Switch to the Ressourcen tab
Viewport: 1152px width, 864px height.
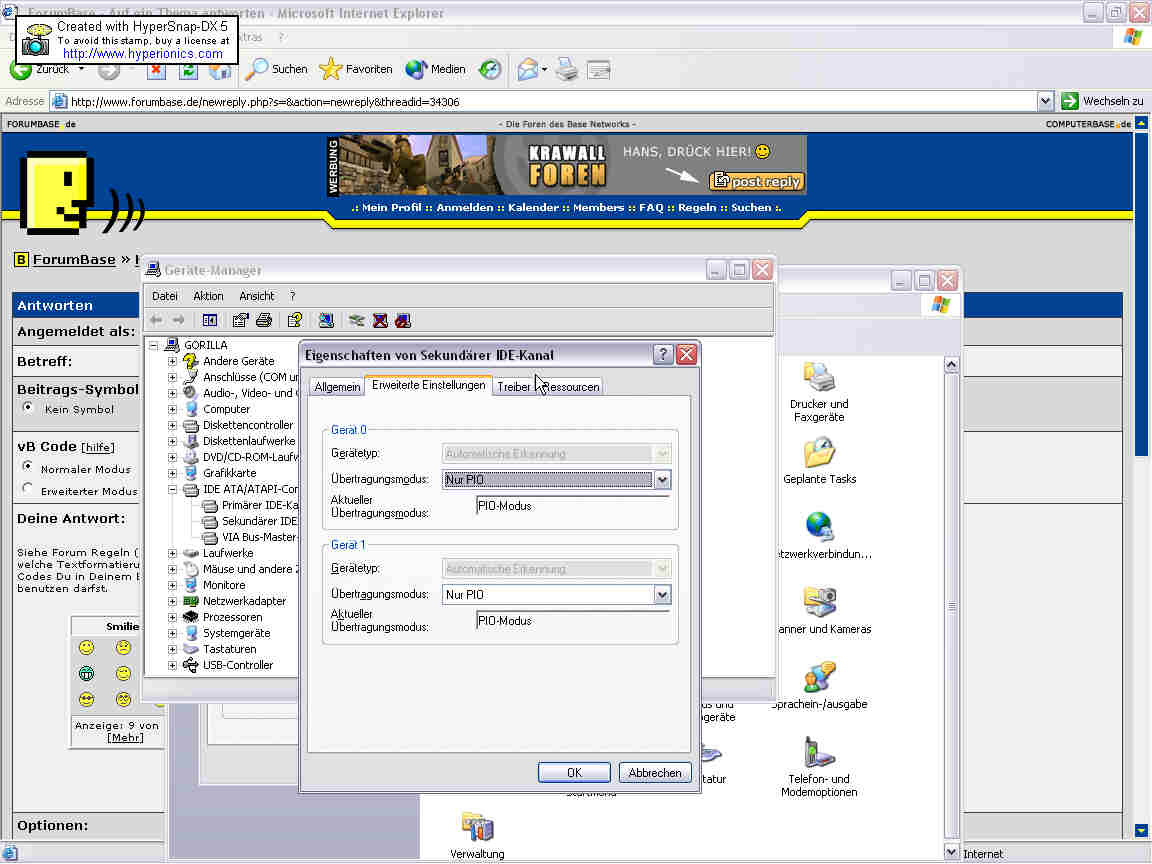coord(571,387)
